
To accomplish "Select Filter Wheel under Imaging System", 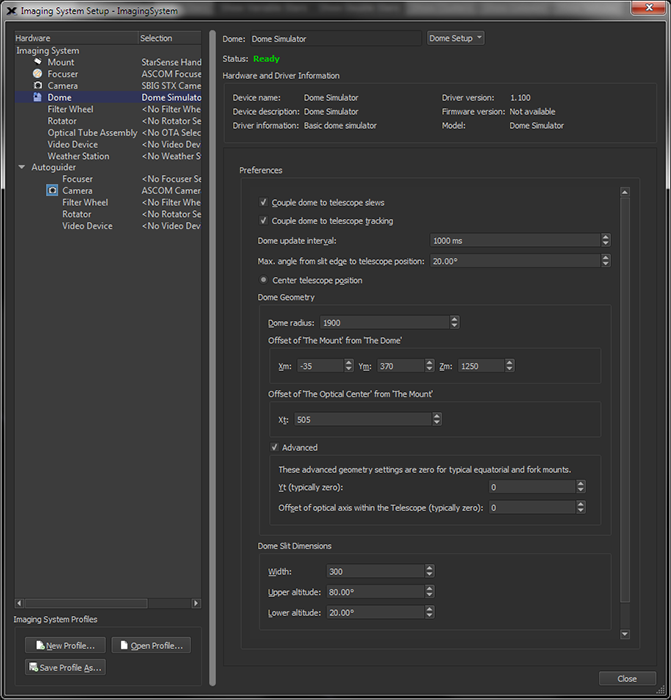I will (70, 110).
